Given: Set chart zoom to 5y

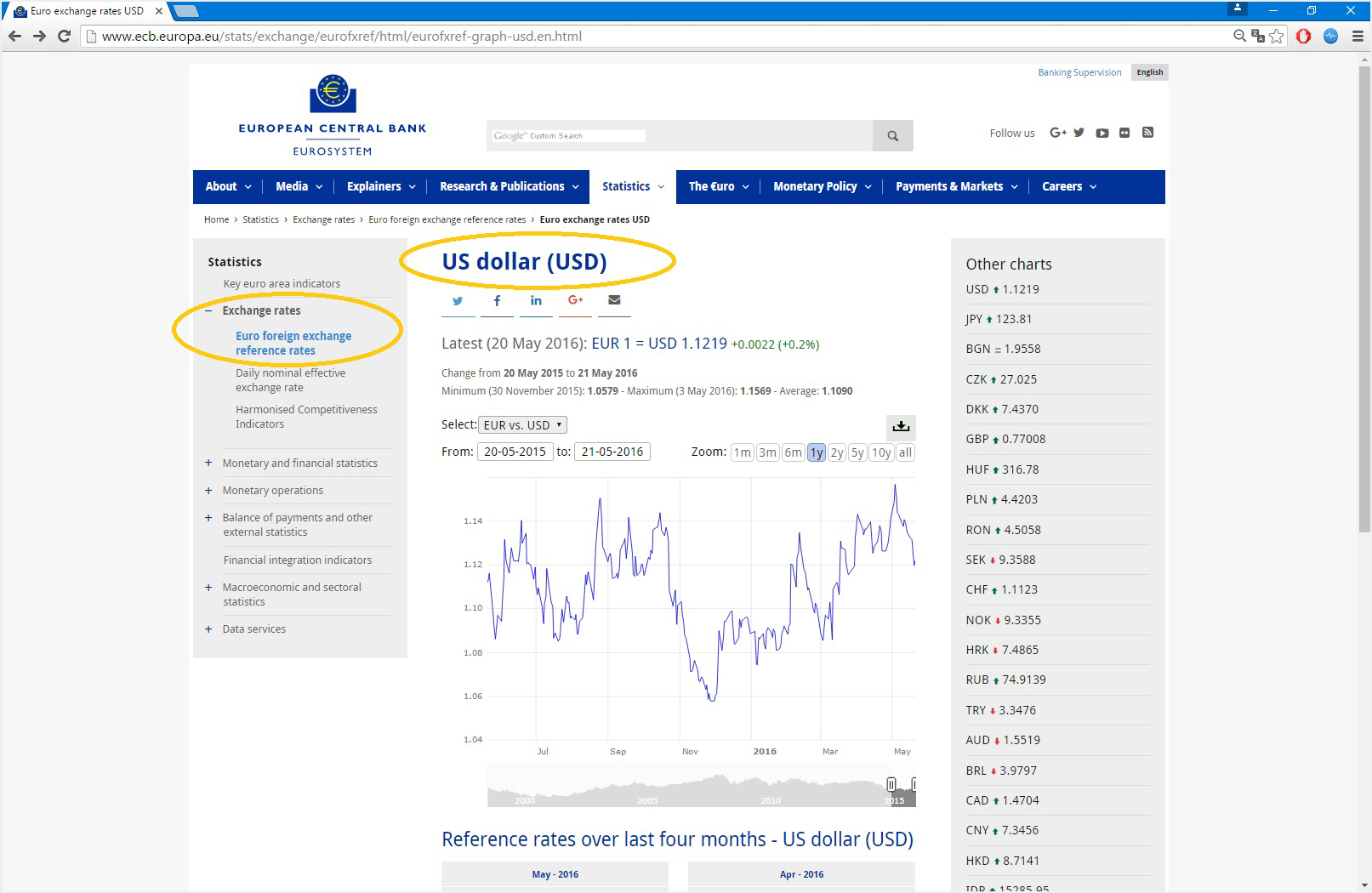Looking at the screenshot, I should tap(857, 452).
